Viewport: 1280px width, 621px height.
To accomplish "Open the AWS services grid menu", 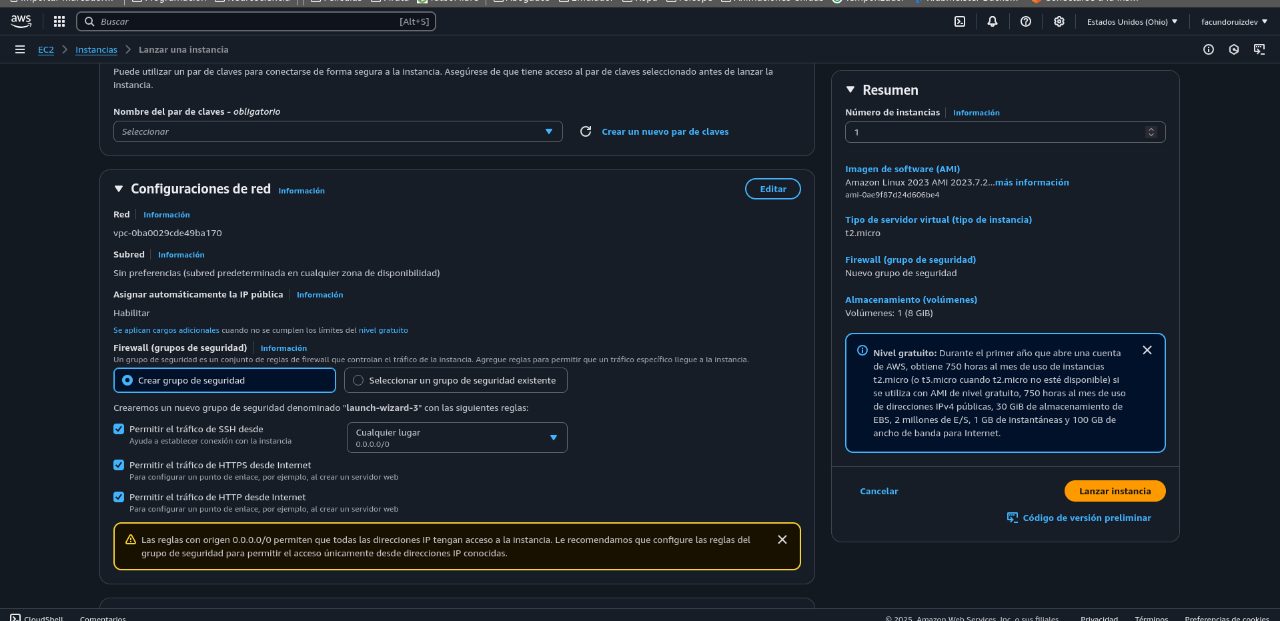I will pos(59,21).
